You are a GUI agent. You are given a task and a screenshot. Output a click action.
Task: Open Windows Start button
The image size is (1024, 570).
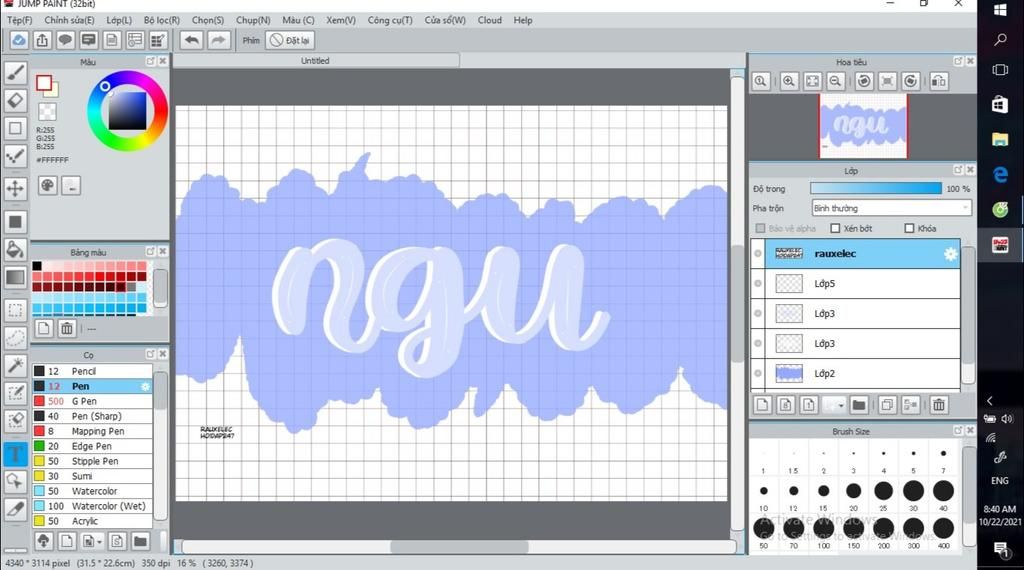1000,10
